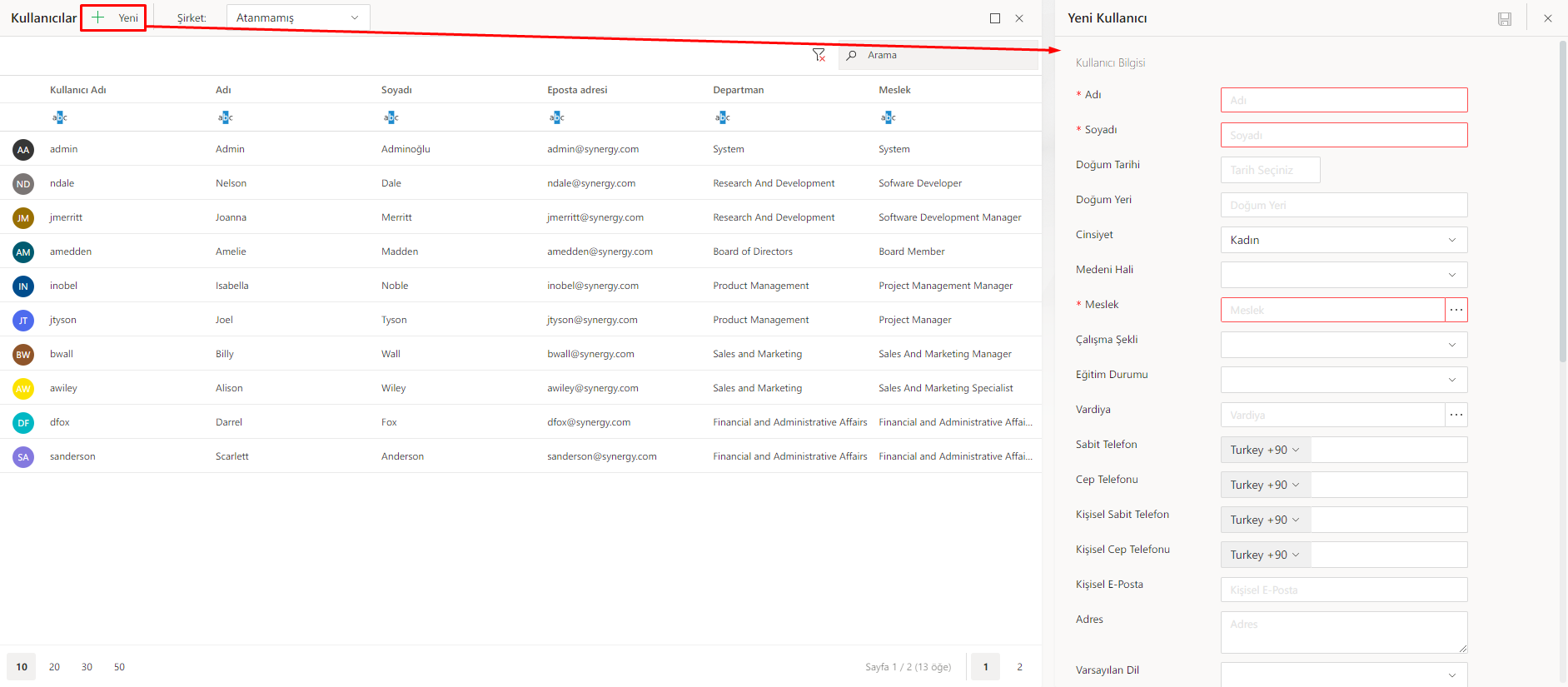Viewport: 1568px width, 687px height.
Task: Close the Yeni Kullanıcı panel
Action: [x=1548, y=18]
